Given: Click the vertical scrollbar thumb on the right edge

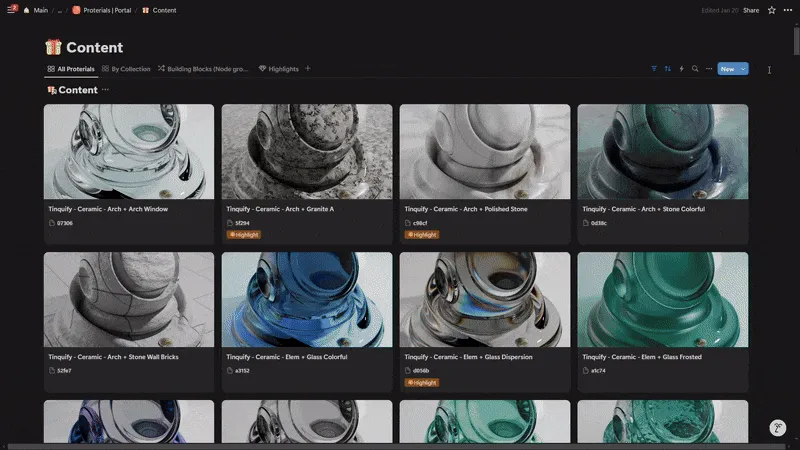Looking at the screenshot, I should tap(796, 41).
